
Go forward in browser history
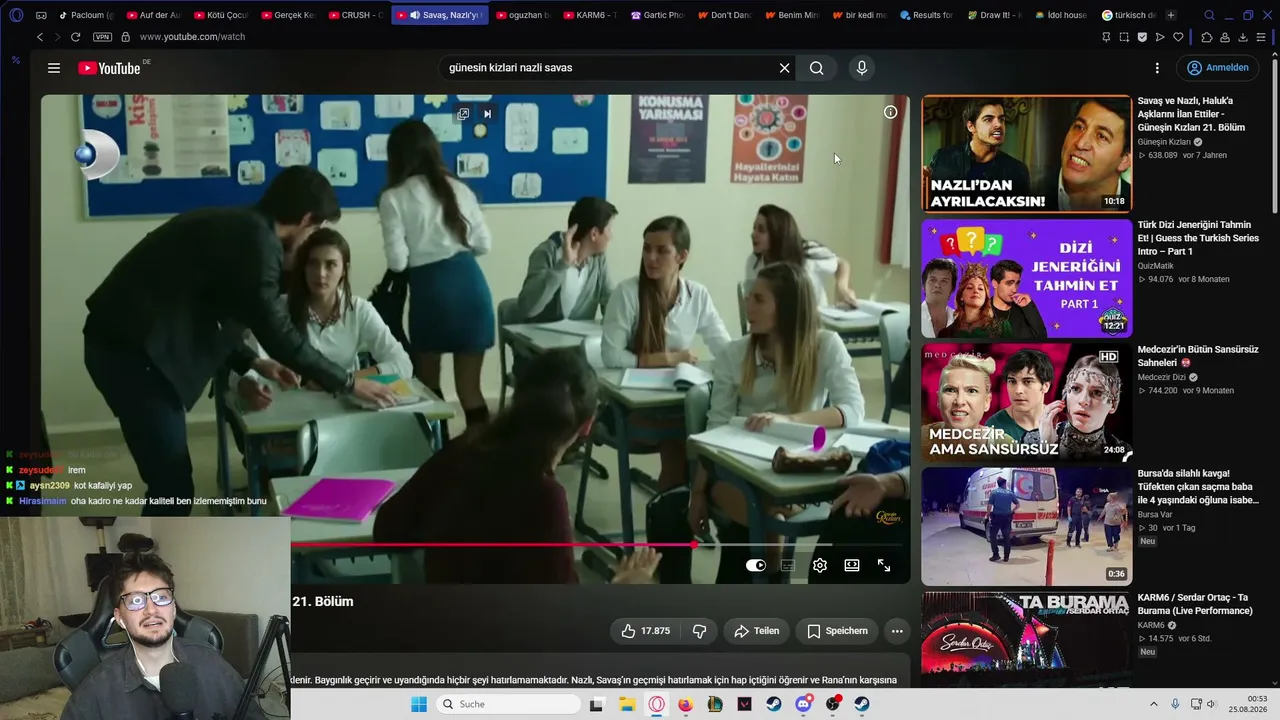(x=57, y=37)
